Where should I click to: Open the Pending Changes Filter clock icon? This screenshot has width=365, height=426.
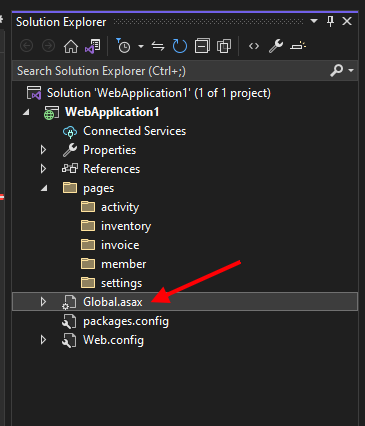pyautogui.click(x=123, y=46)
